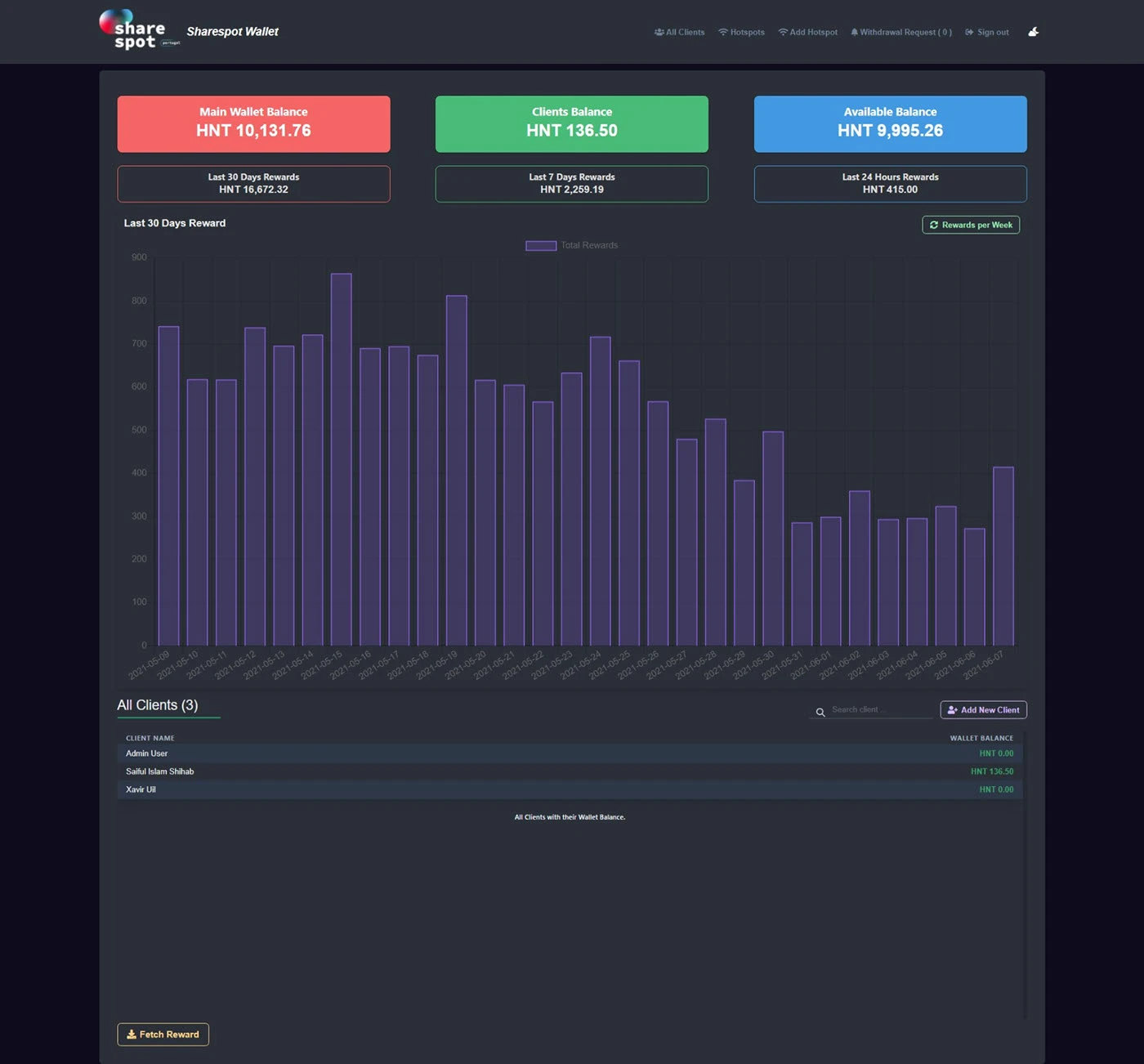Image resolution: width=1144 pixels, height=1064 pixels.
Task: Click the Add Hotspot wifi icon
Action: pyautogui.click(x=781, y=32)
